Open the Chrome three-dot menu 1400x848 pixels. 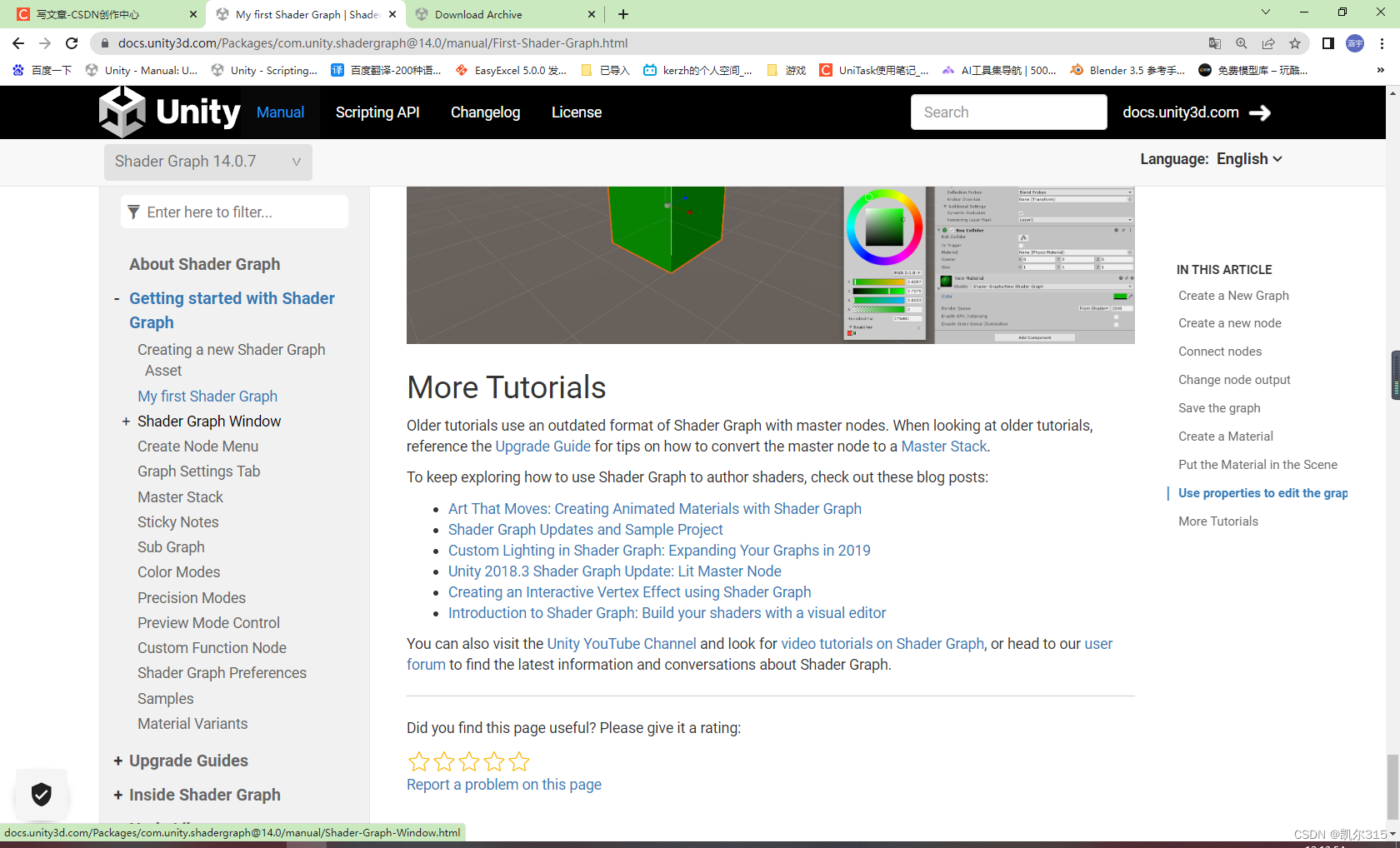[x=1382, y=43]
